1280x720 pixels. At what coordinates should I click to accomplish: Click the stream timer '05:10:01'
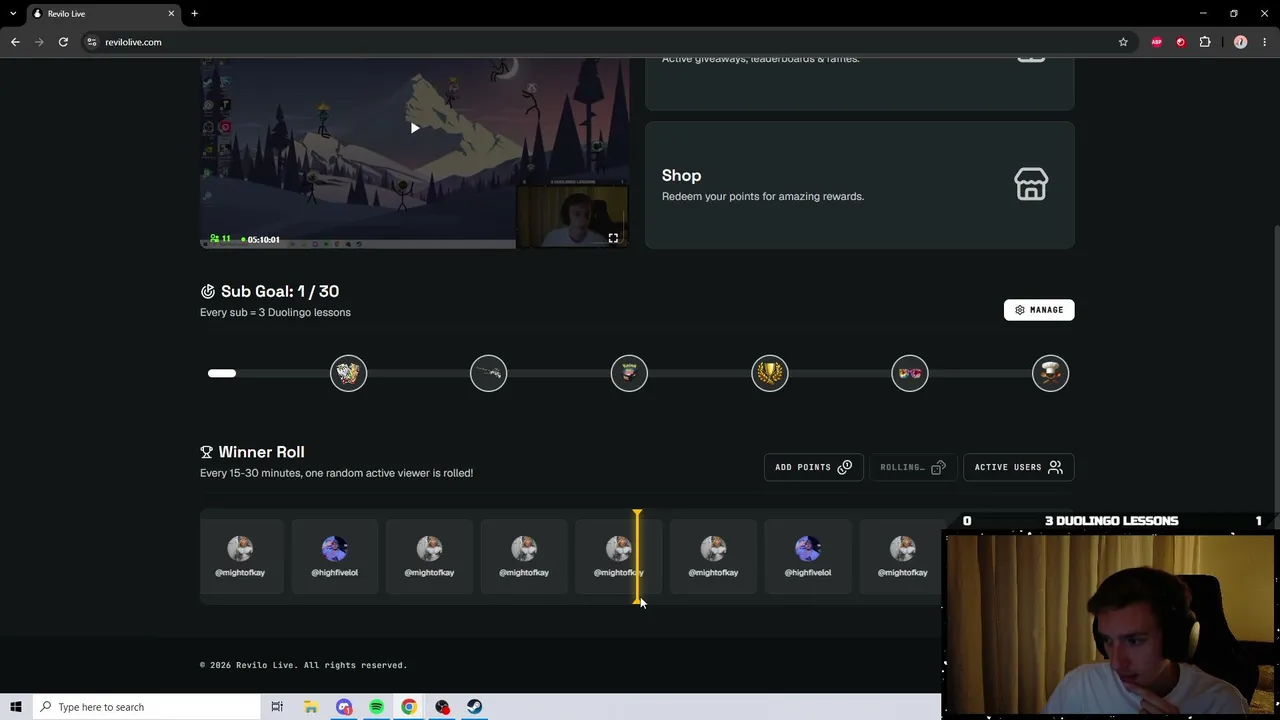pyautogui.click(x=263, y=240)
